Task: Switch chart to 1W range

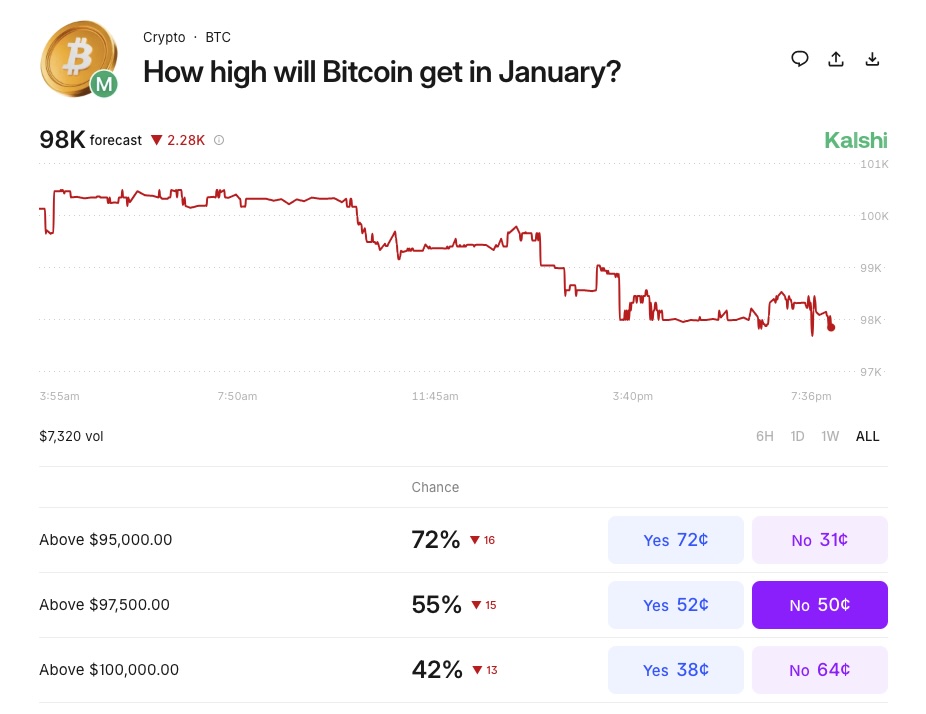Action: 830,436
